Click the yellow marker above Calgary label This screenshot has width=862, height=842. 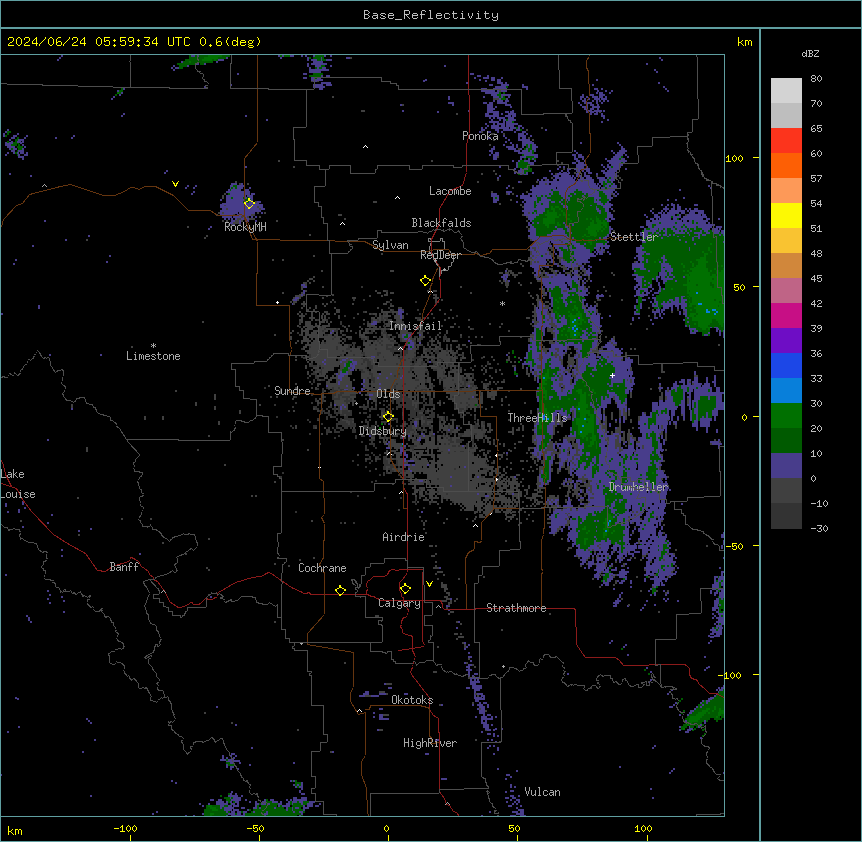tap(405, 589)
